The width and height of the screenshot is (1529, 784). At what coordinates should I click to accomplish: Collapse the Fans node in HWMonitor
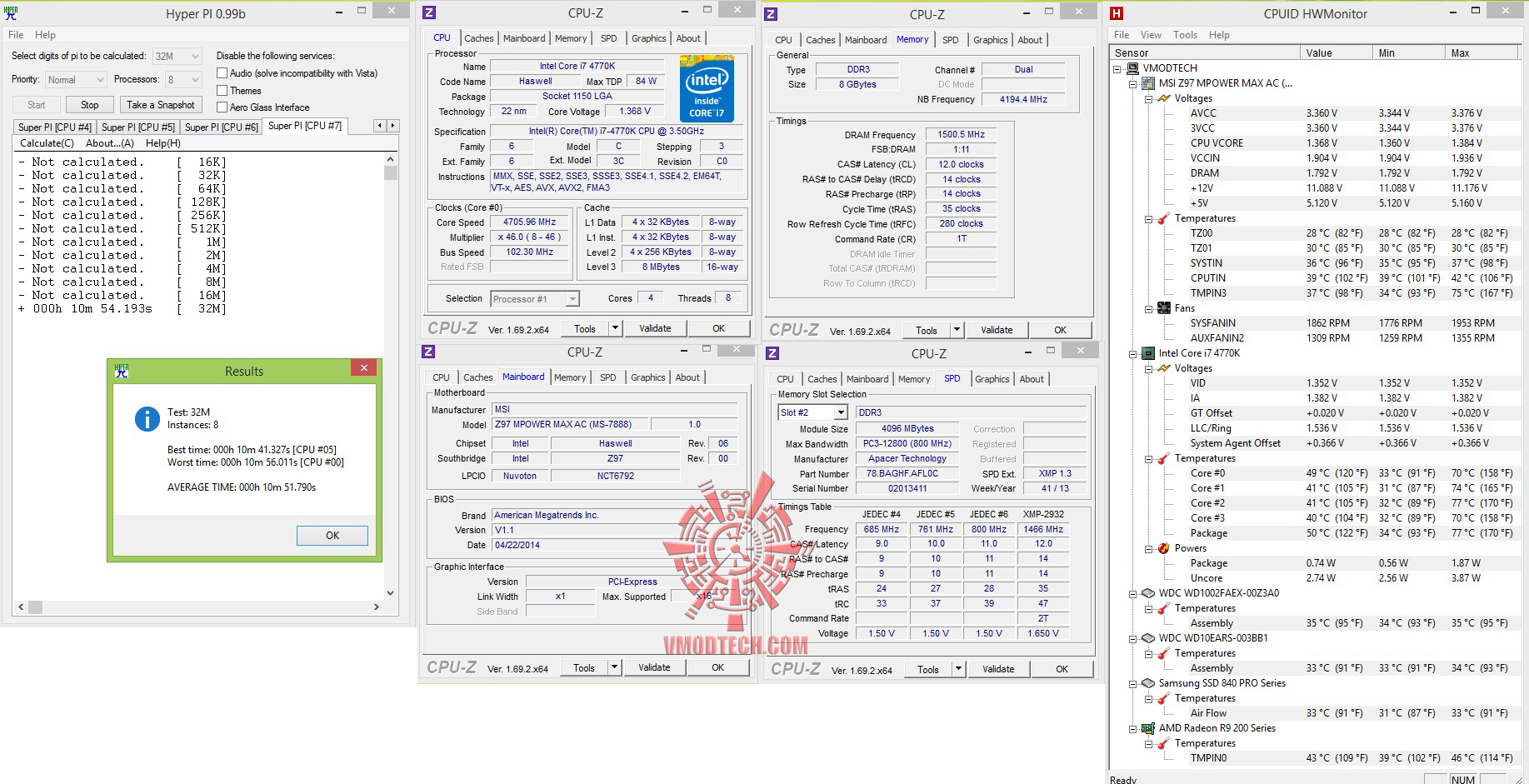[1148, 308]
